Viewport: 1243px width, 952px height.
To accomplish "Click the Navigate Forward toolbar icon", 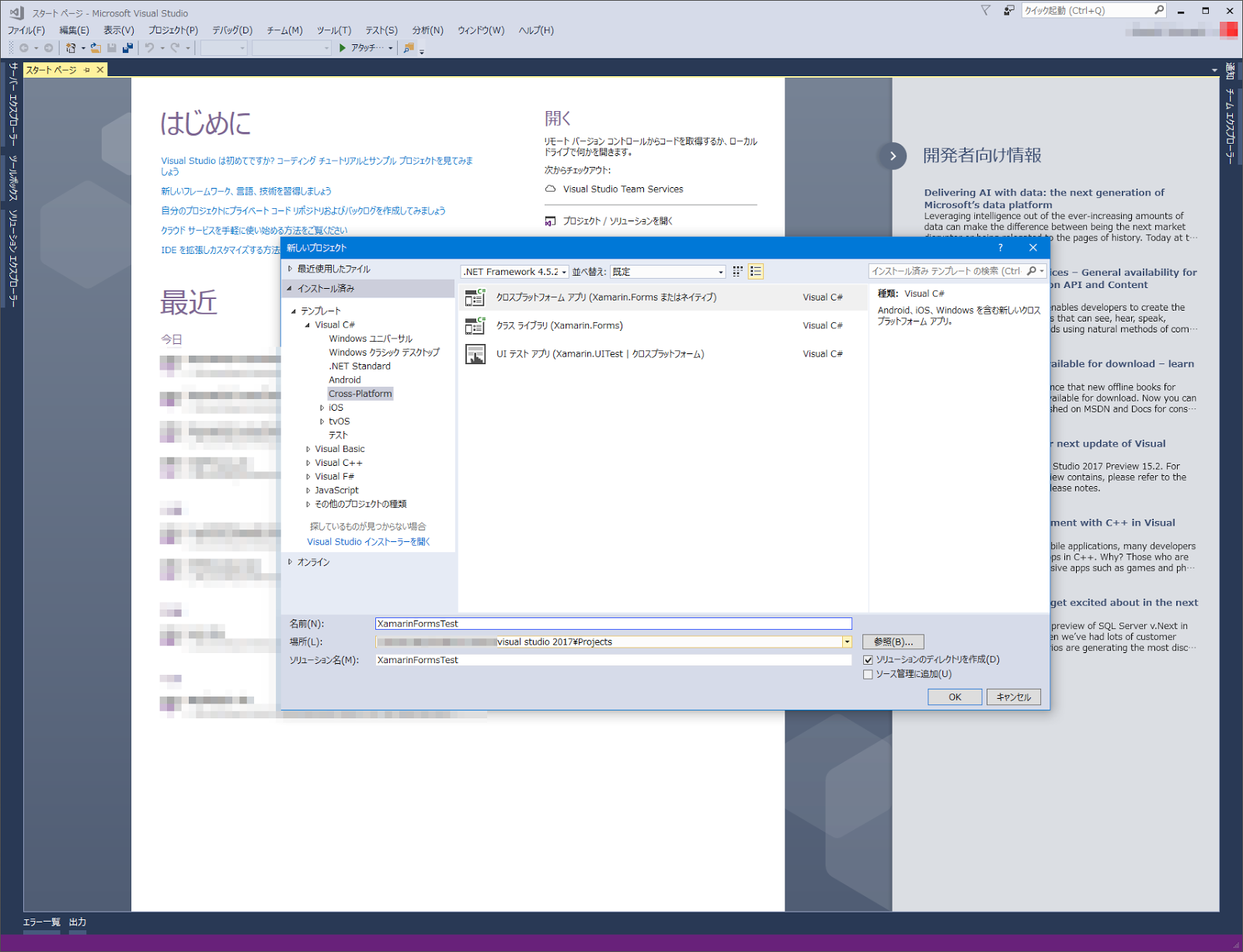I will pos(48,48).
